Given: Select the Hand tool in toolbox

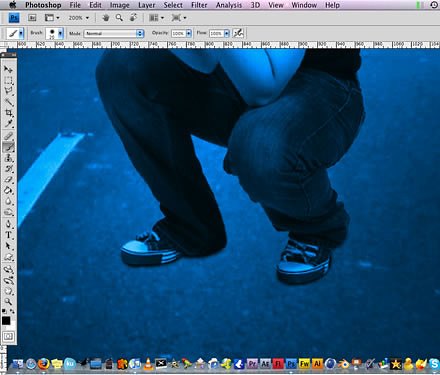Looking at the screenshot, I should pos(8,291).
